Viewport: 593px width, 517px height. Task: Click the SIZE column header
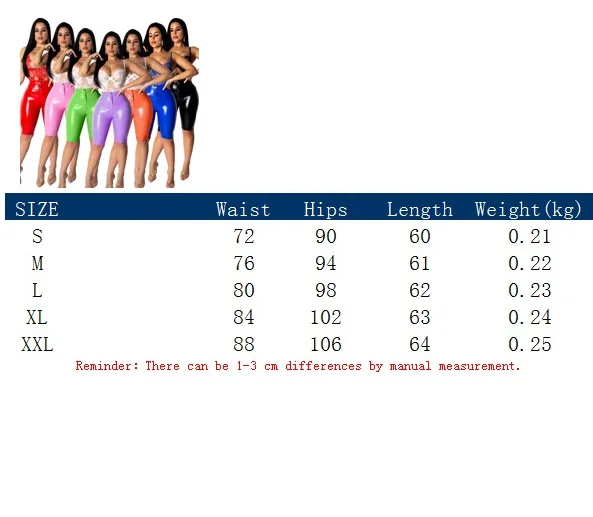pos(37,209)
